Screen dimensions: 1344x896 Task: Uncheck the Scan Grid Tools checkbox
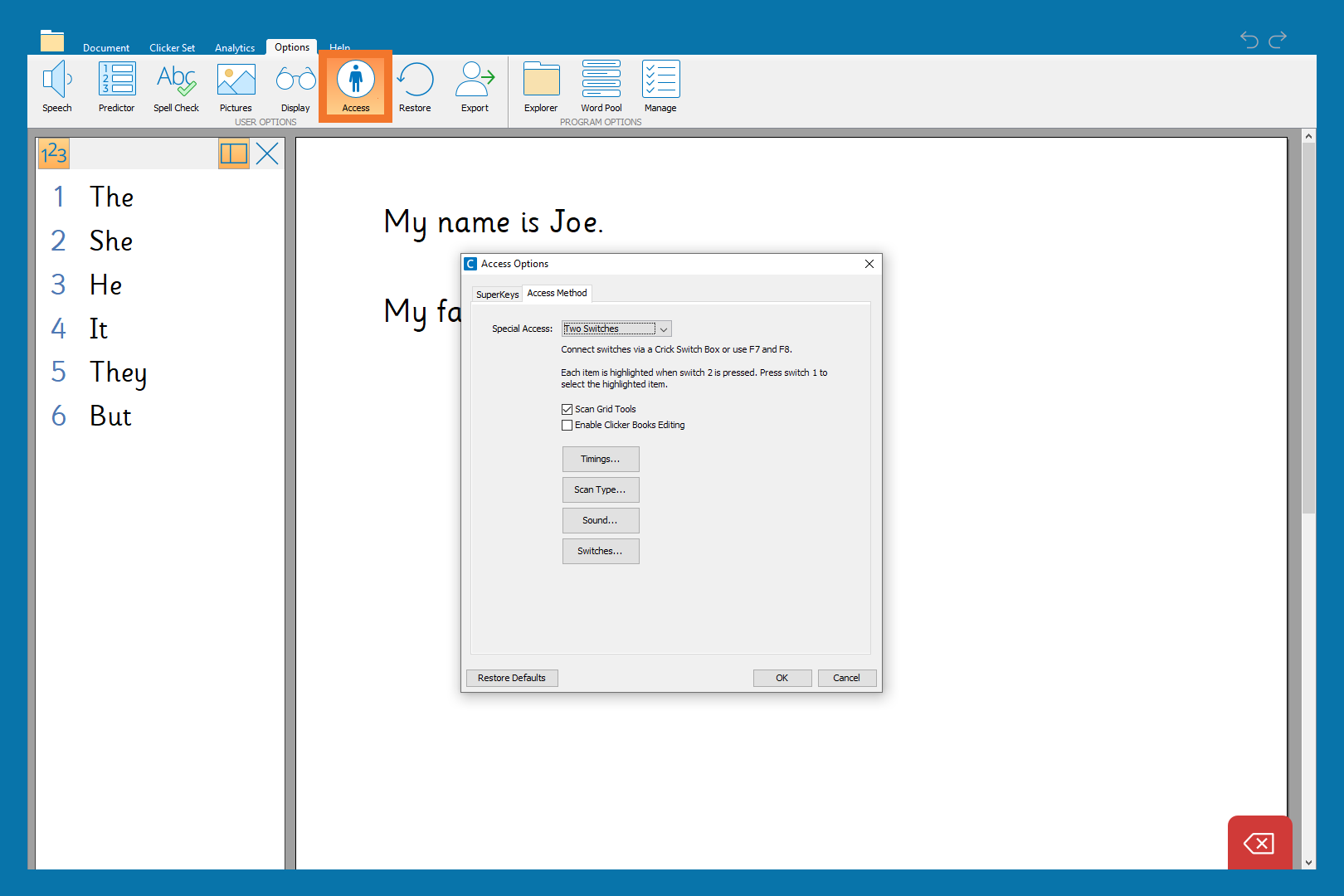567,409
